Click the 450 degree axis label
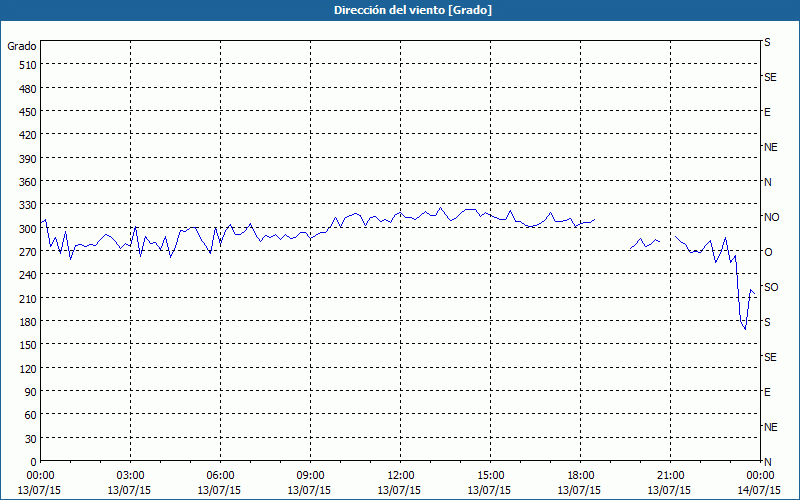 pos(28,112)
